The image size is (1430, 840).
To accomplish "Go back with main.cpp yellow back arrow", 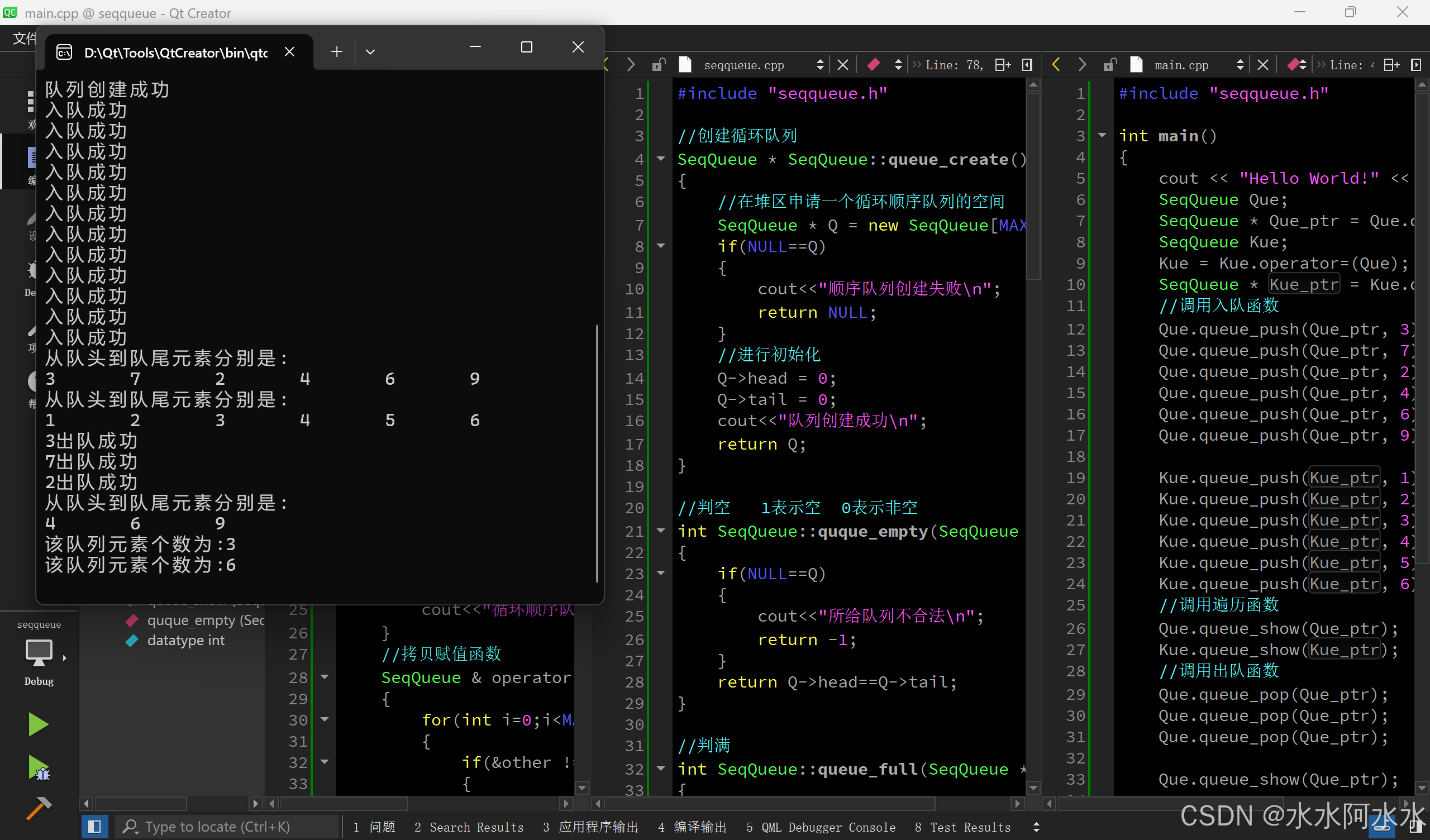I will (1056, 65).
